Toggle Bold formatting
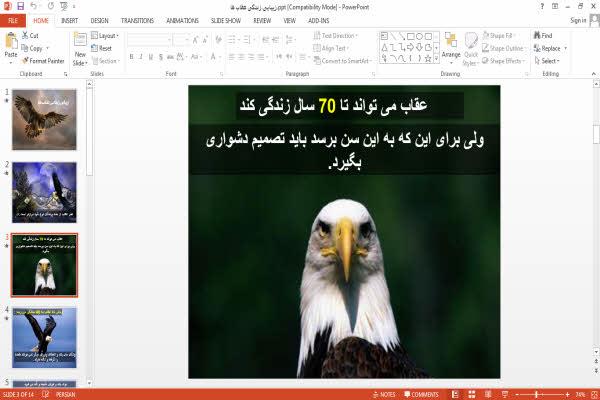Image resolution: width=600 pixels, height=400 pixels. (x=131, y=57)
